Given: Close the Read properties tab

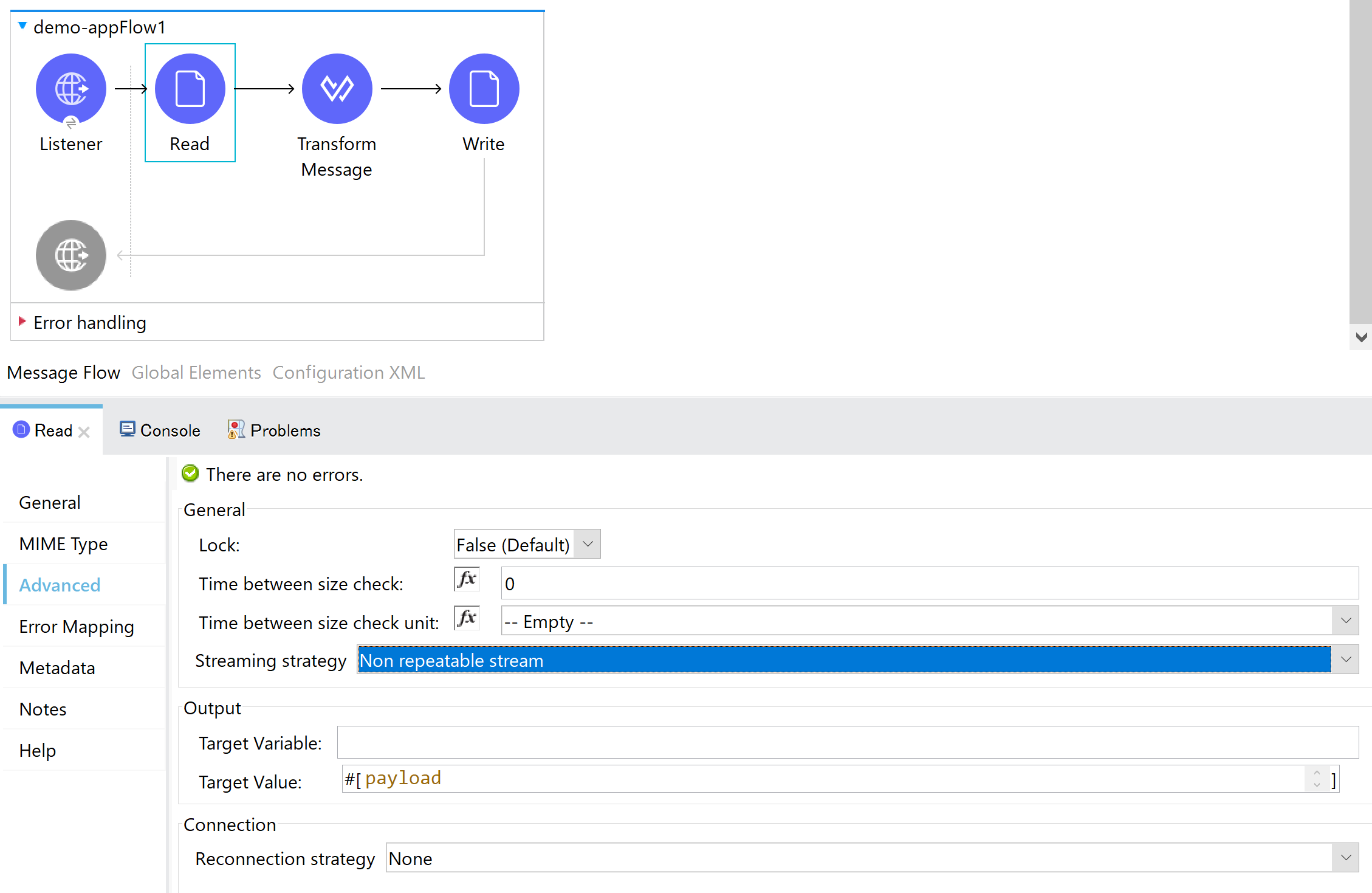Looking at the screenshot, I should pyautogui.click(x=84, y=432).
